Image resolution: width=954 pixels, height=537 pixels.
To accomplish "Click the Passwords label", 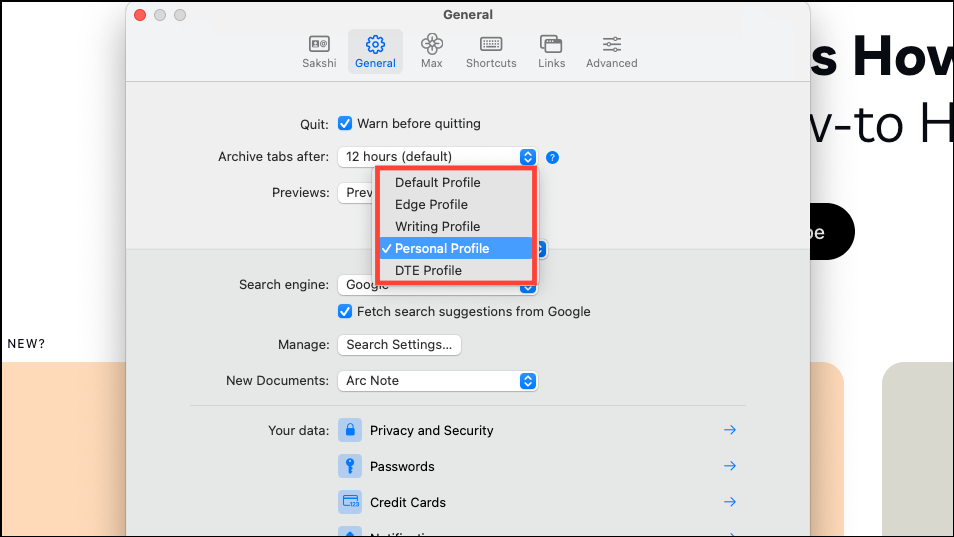I will click(x=402, y=466).
